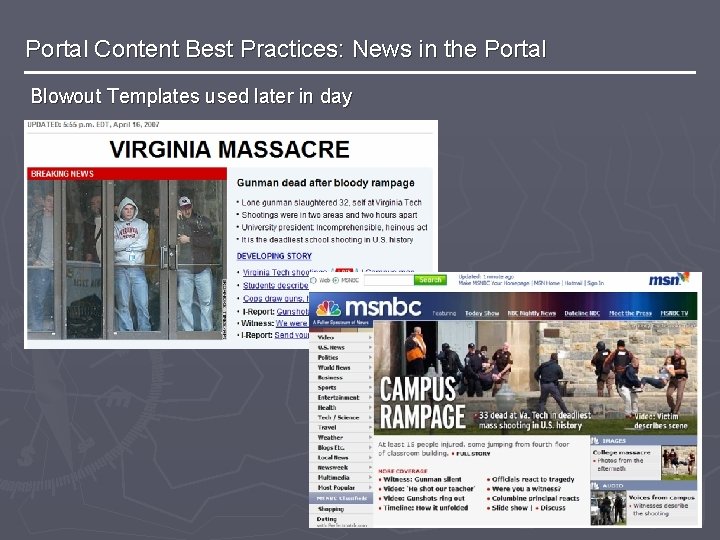Viewport: 720px width, 540px height.
Task: Click the MSN Home link
Action: 546,283
